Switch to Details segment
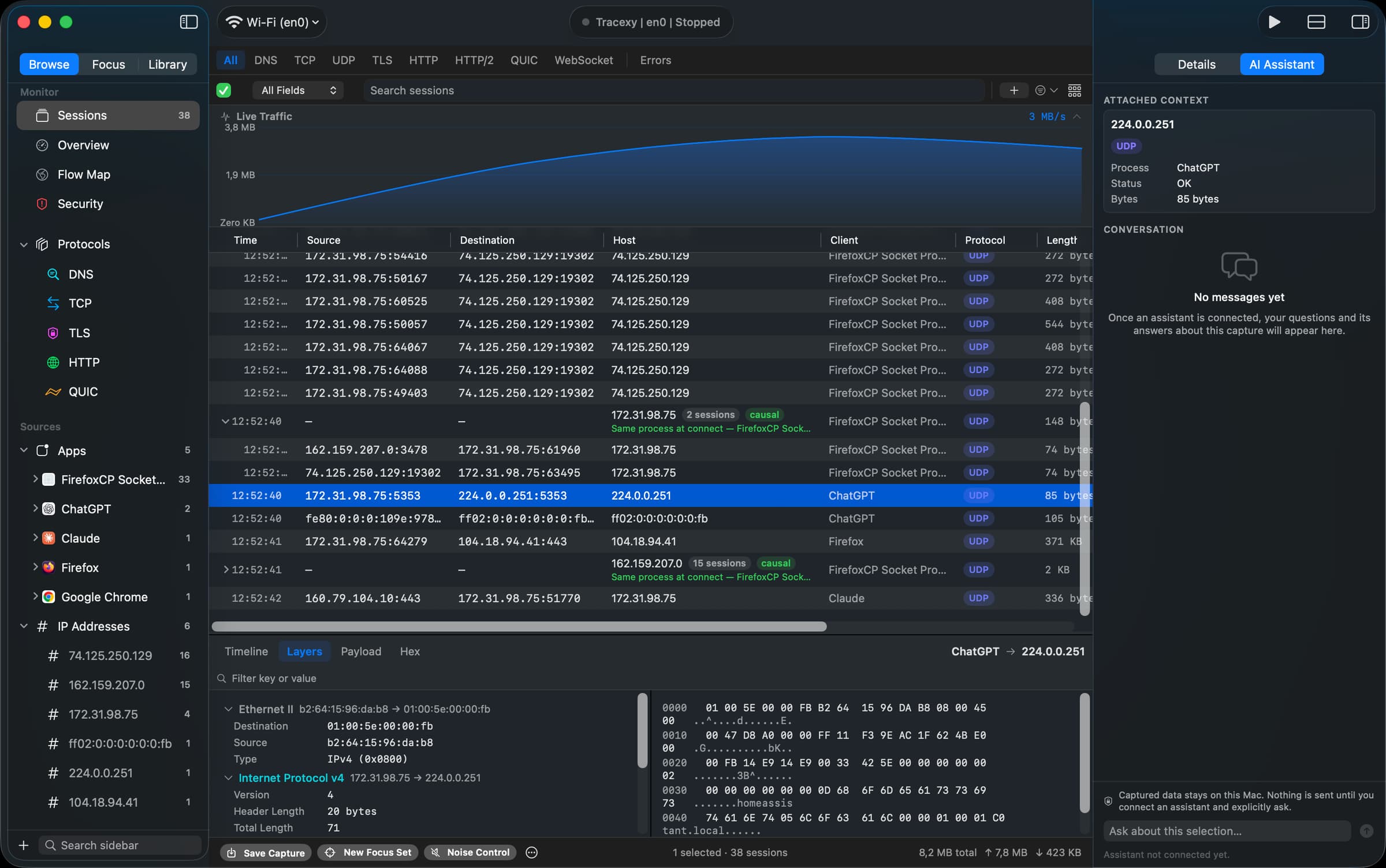 click(x=1197, y=64)
